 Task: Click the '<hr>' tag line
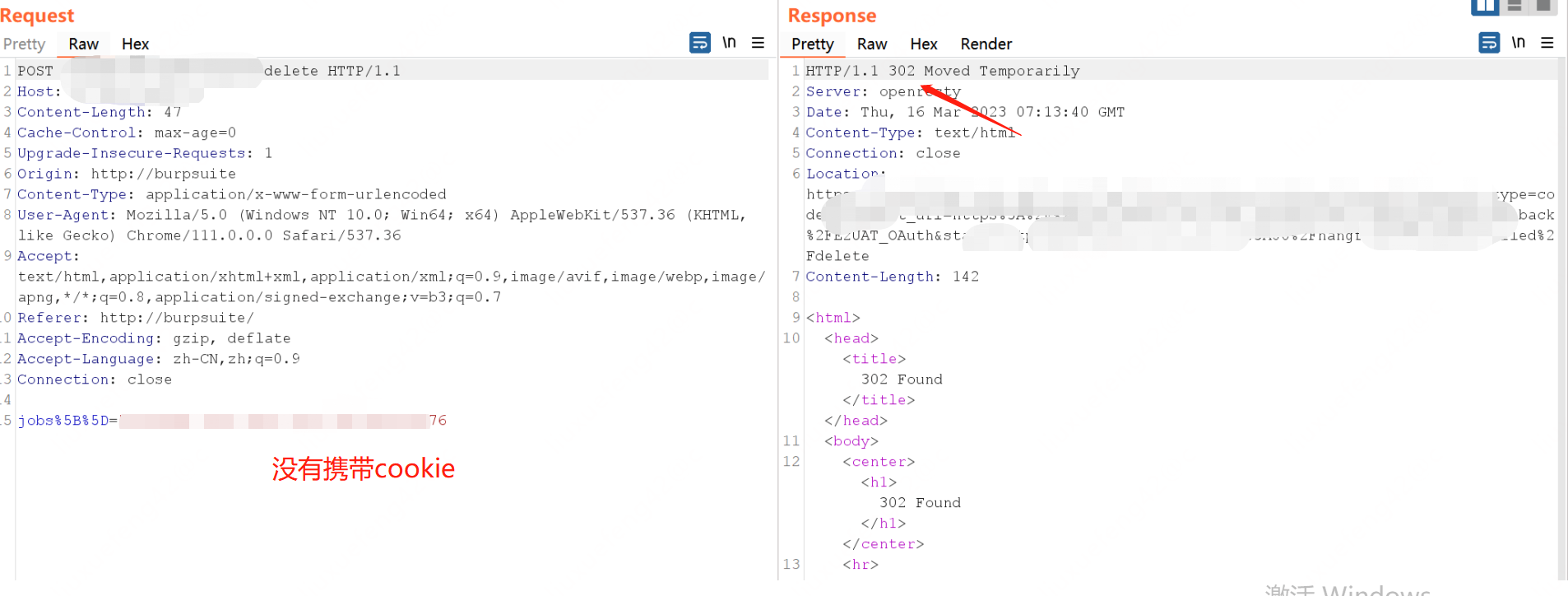click(x=861, y=565)
